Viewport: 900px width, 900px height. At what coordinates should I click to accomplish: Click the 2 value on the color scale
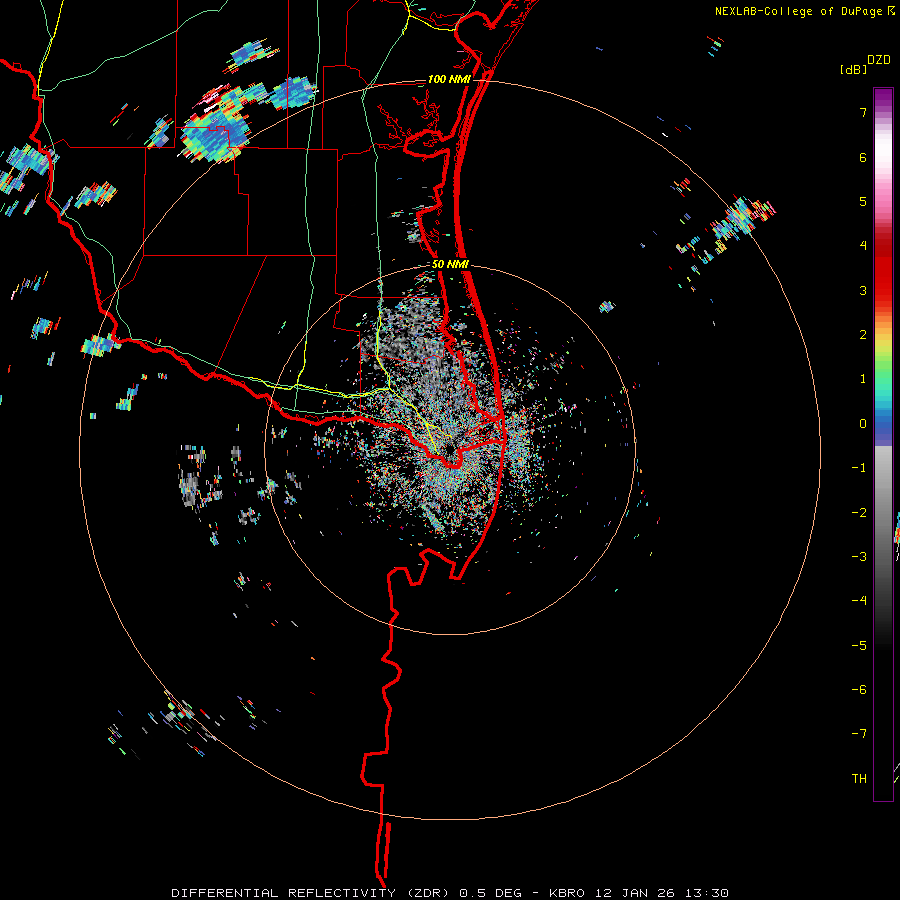[x=863, y=335]
